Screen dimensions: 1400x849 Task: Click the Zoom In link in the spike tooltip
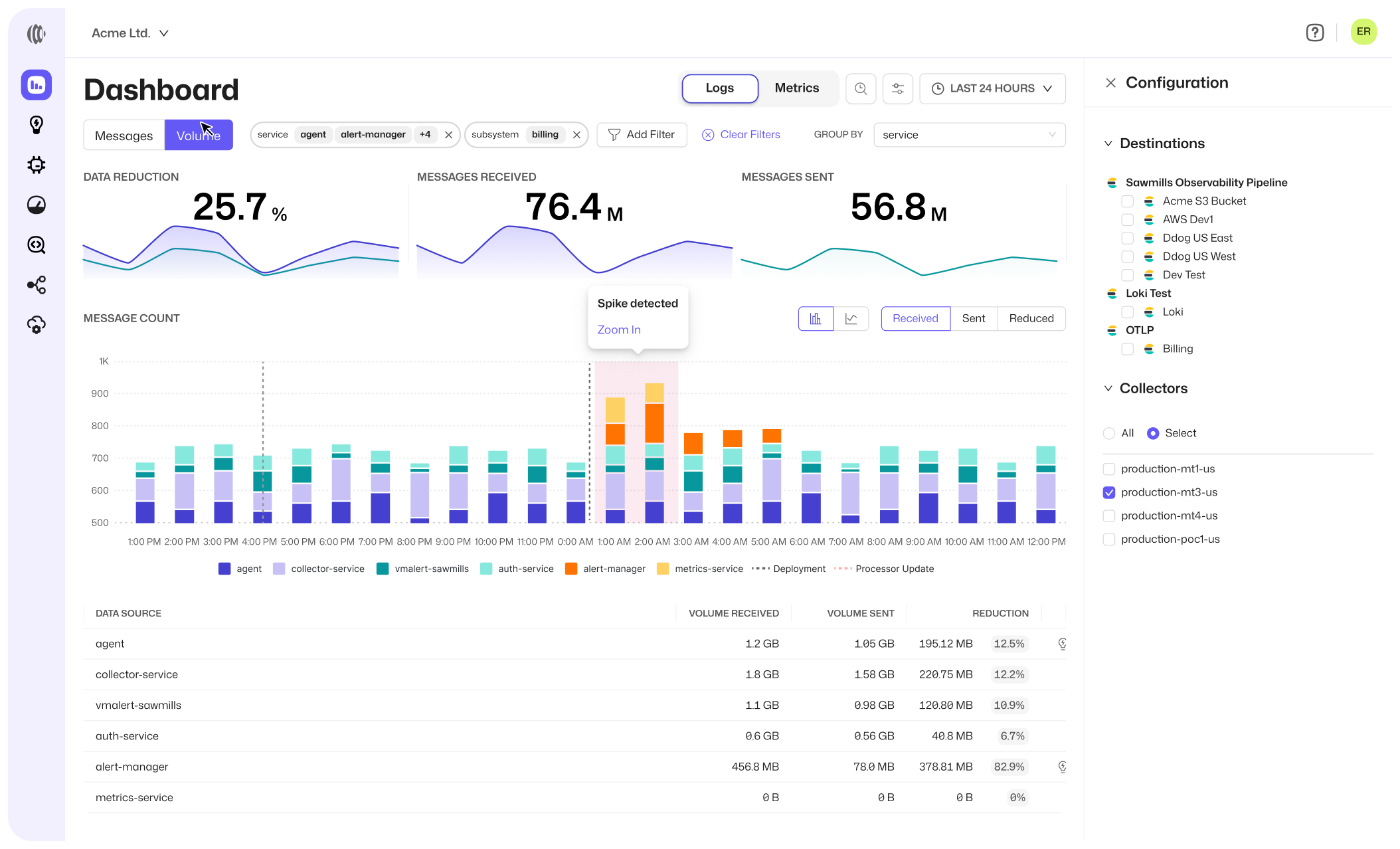619,330
